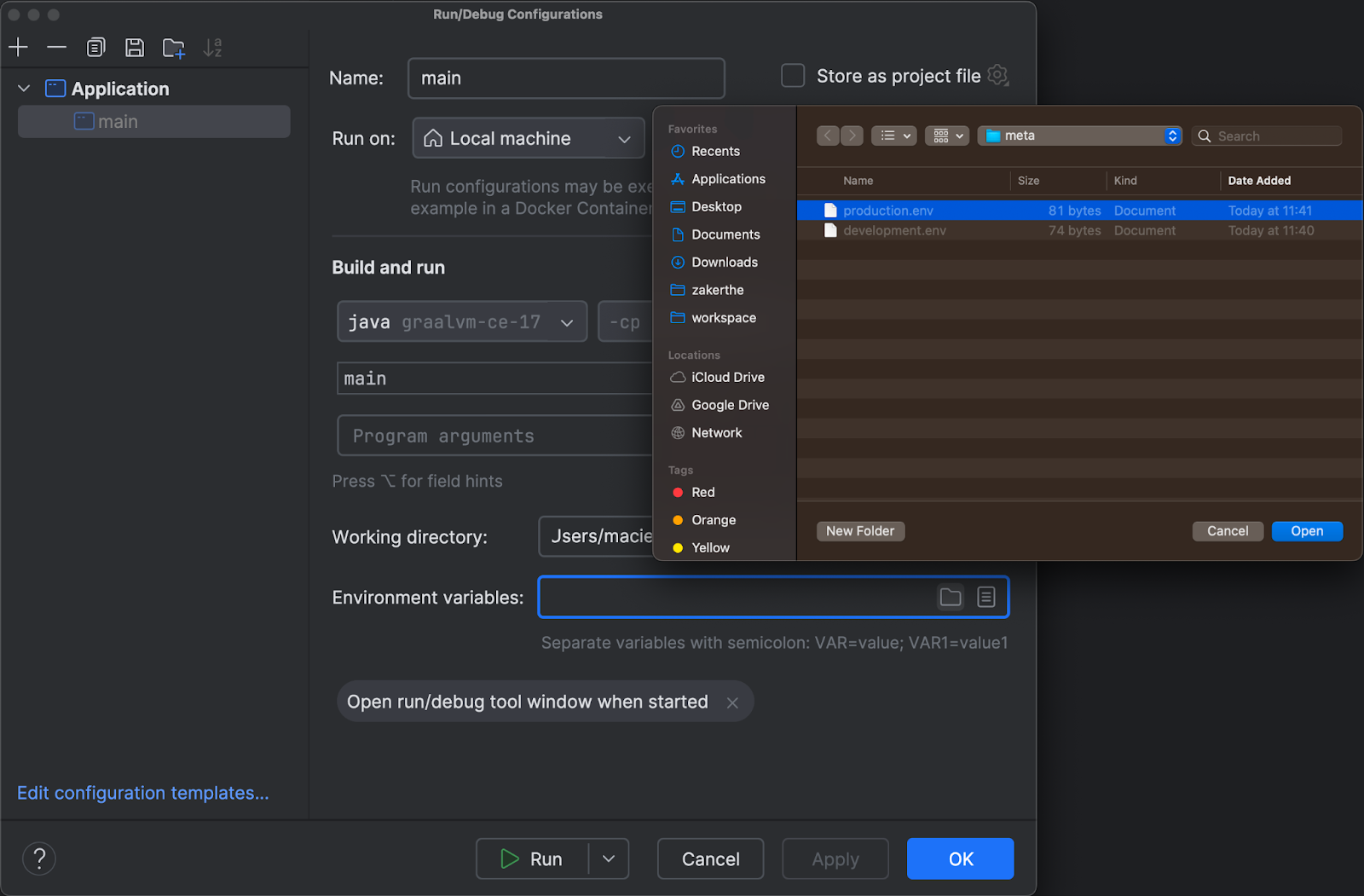
Task: Cancel the Run/Debug Configurations dialog
Action: (x=711, y=858)
